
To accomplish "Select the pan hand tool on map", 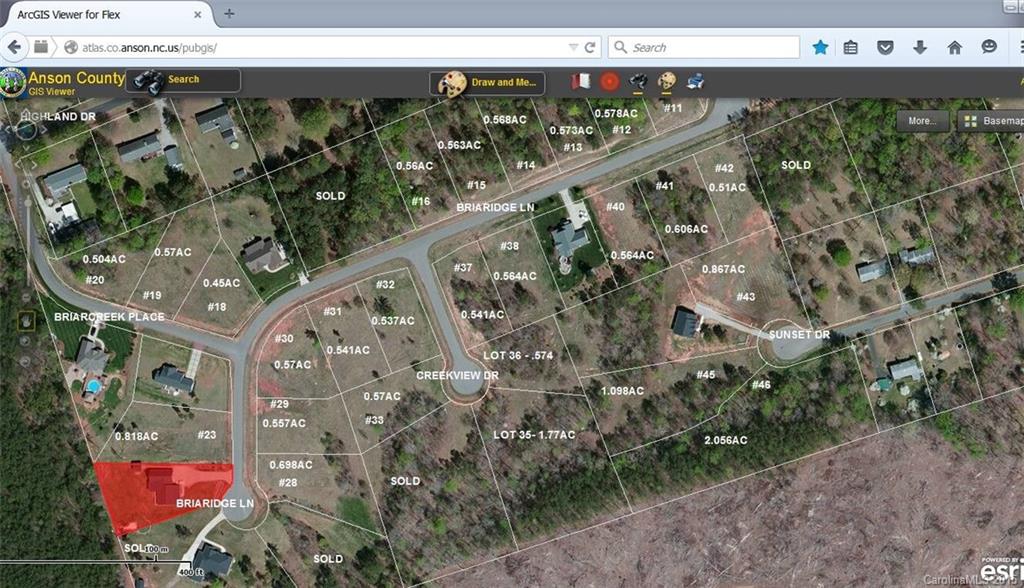I will click(x=26, y=320).
